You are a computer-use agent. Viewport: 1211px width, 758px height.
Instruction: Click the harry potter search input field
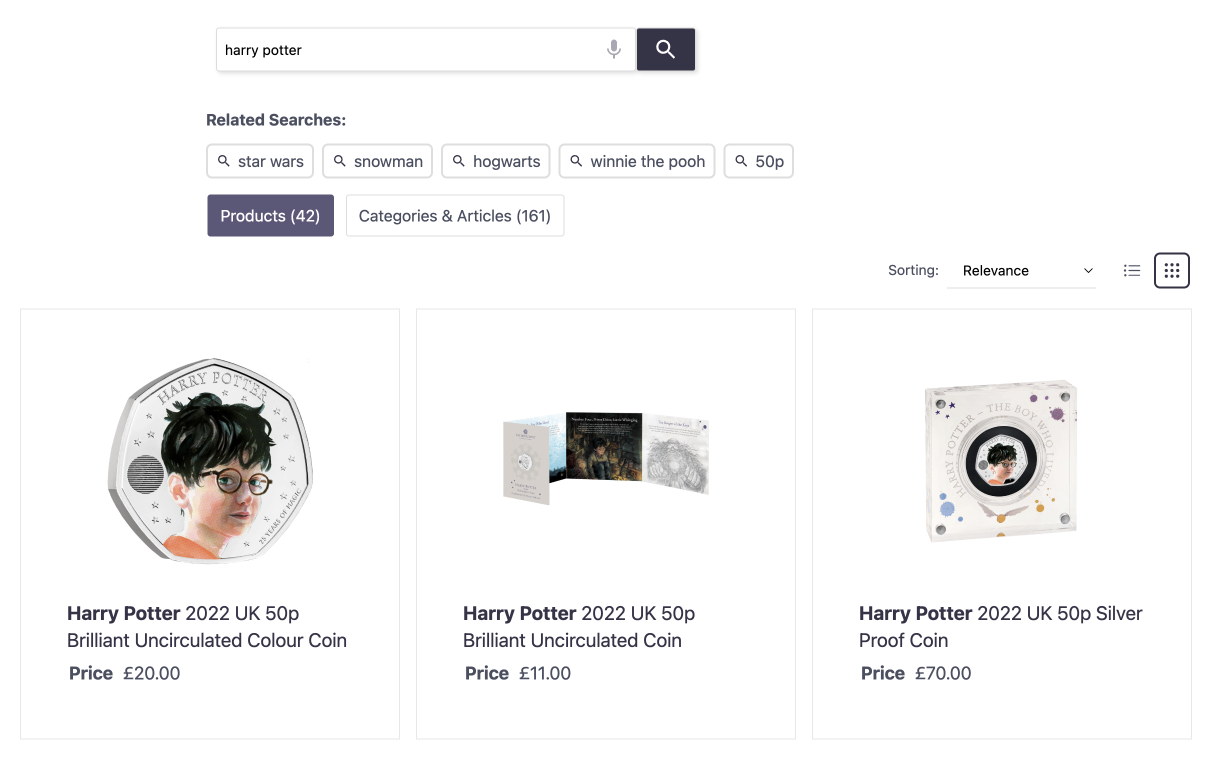(410, 50)
